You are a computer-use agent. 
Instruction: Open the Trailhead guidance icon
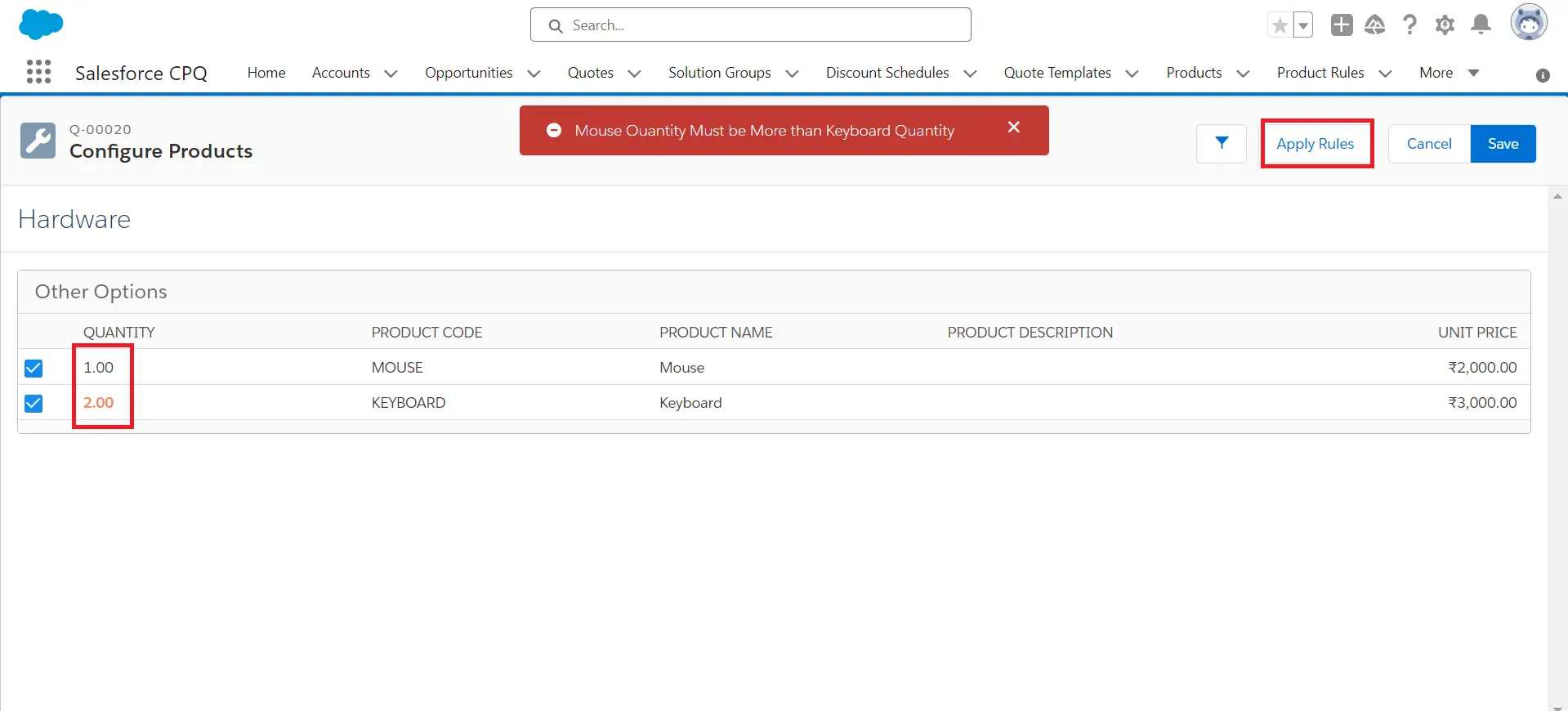click(x=1375, y=25)
